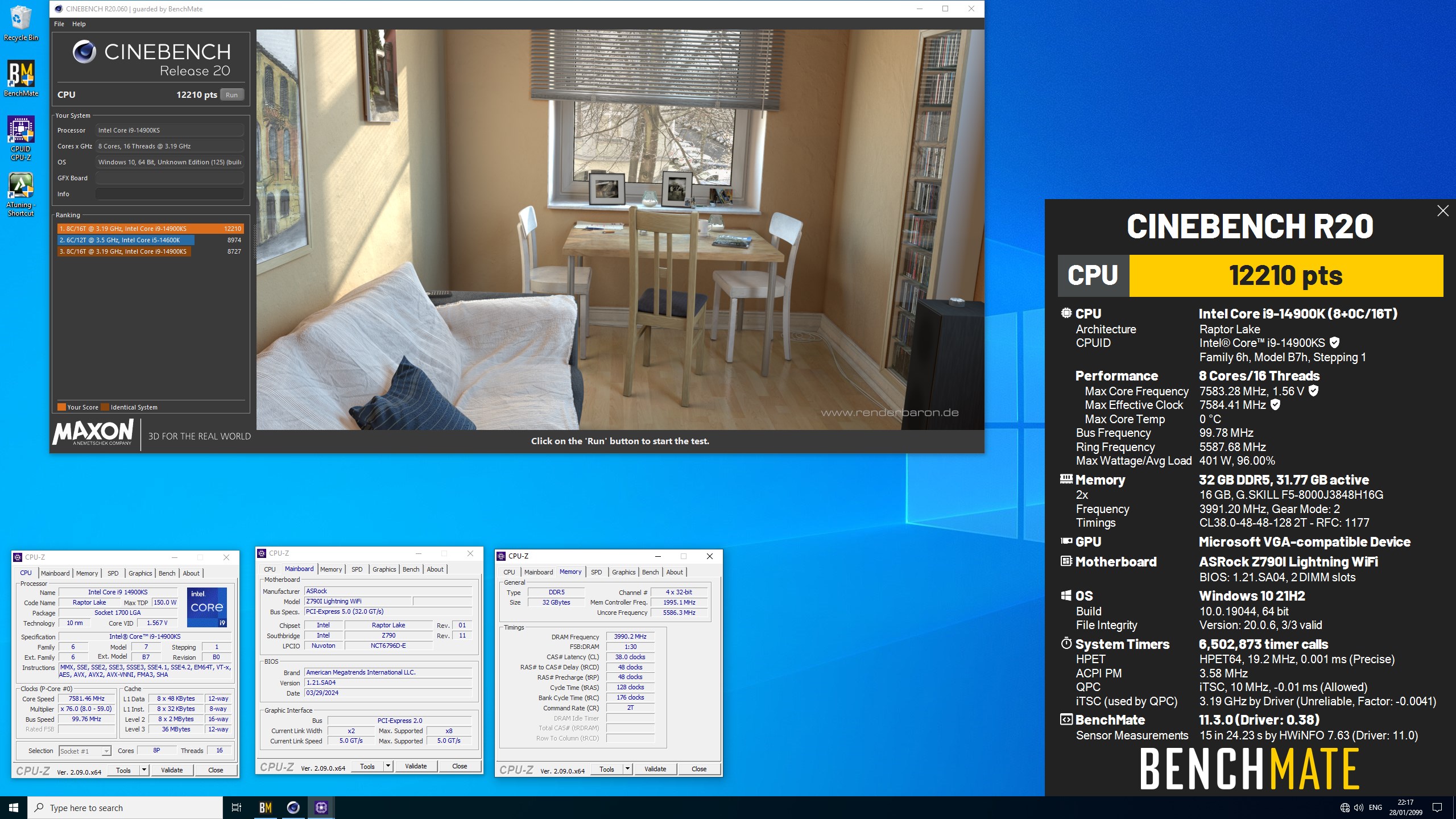Click the CPU-Z taskbar icon

click(x=321, y=808)
